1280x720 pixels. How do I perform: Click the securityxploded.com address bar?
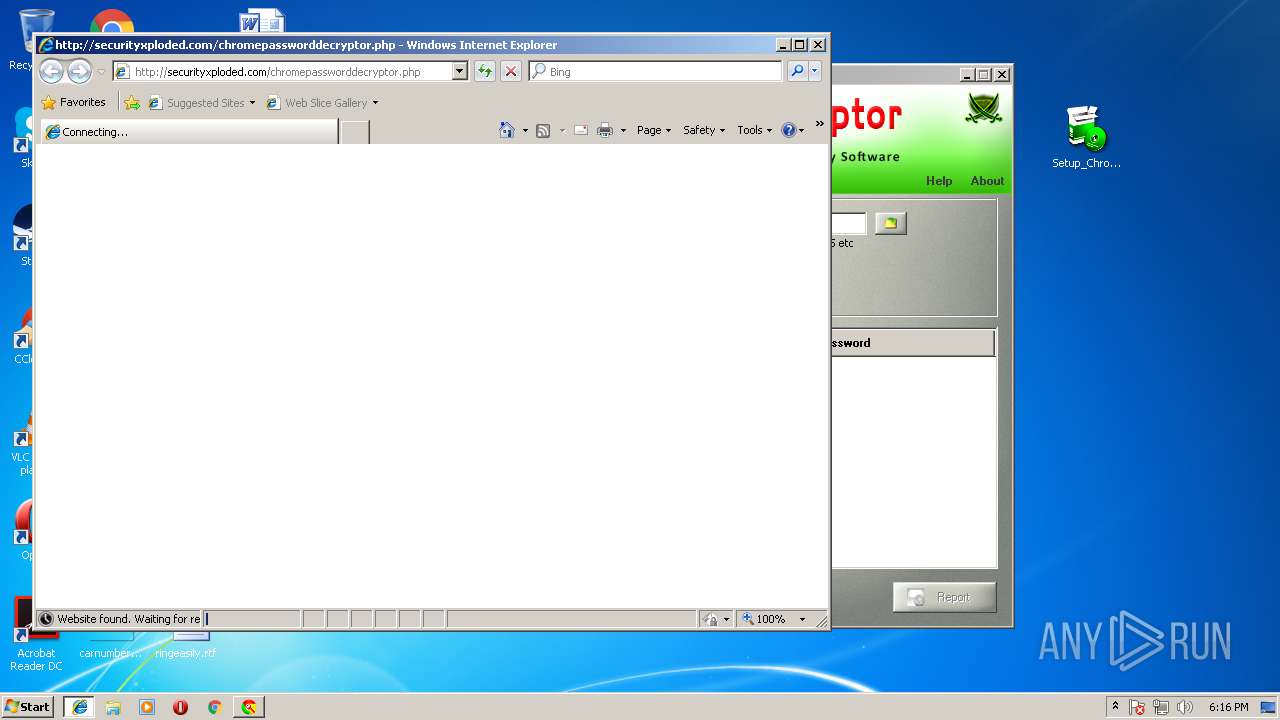click(283, 71)
